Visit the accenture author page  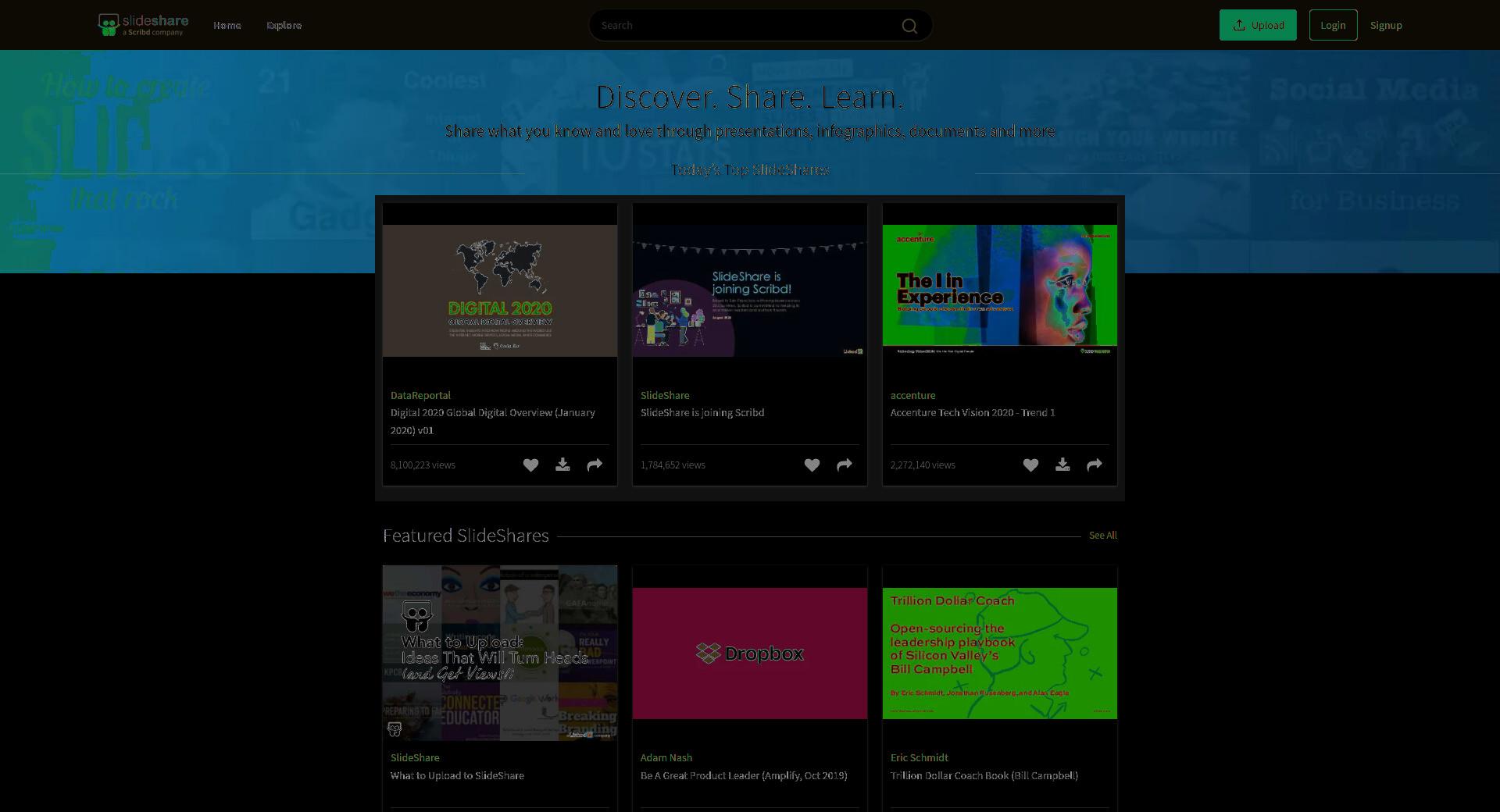point(912,396)
